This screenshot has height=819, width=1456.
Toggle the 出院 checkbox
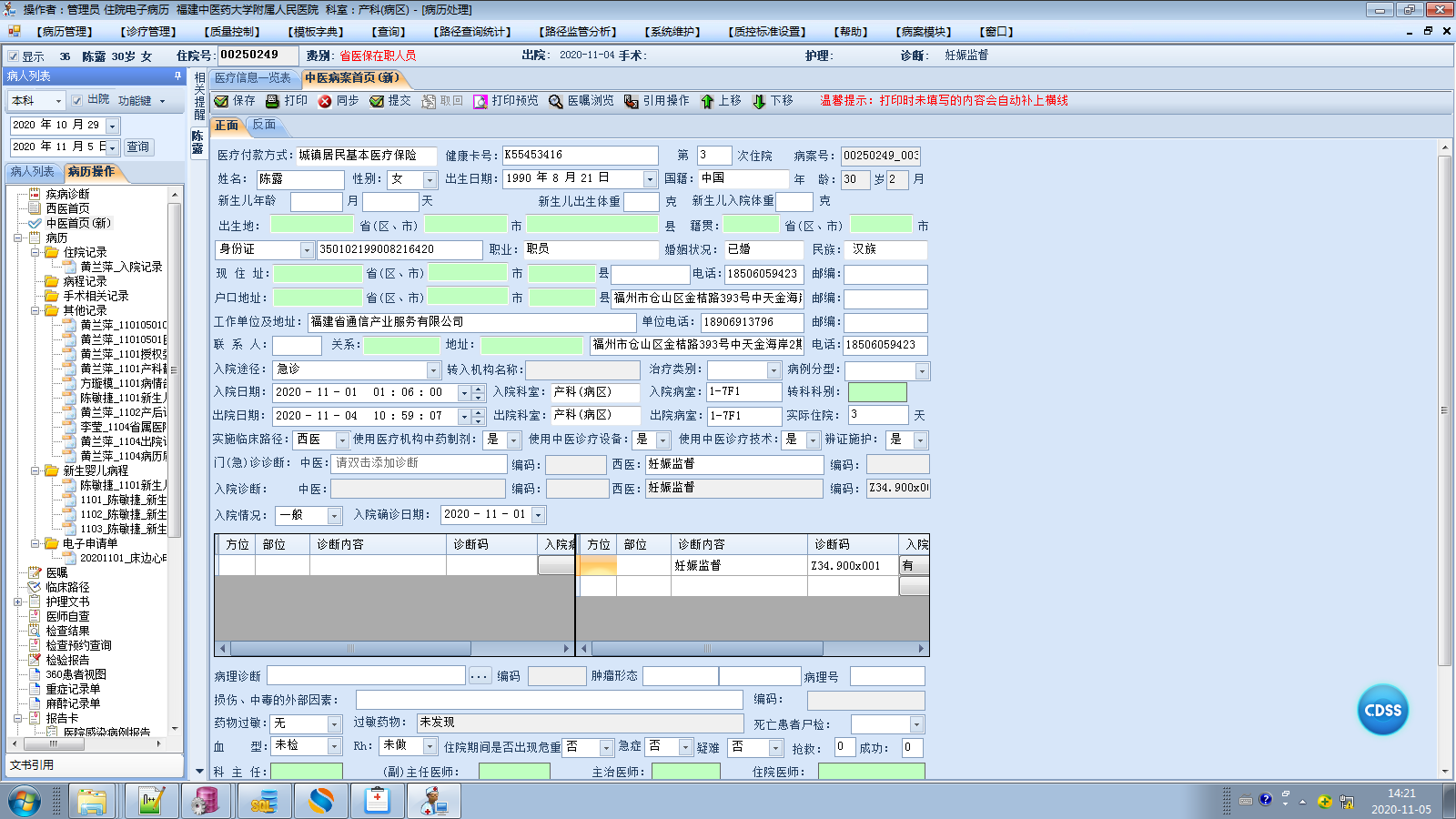[77, 100]
